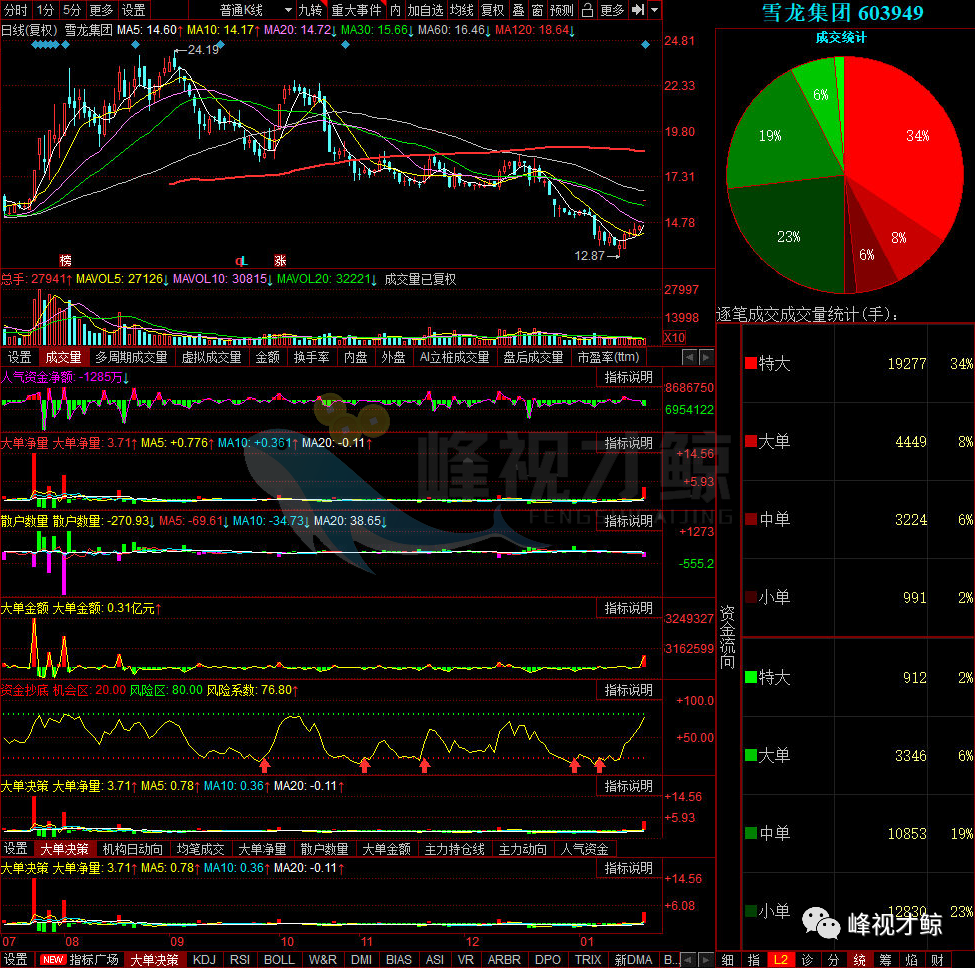Switch to 虚拟成交量 tab
975x968 pixels.
tap(211, 357)
